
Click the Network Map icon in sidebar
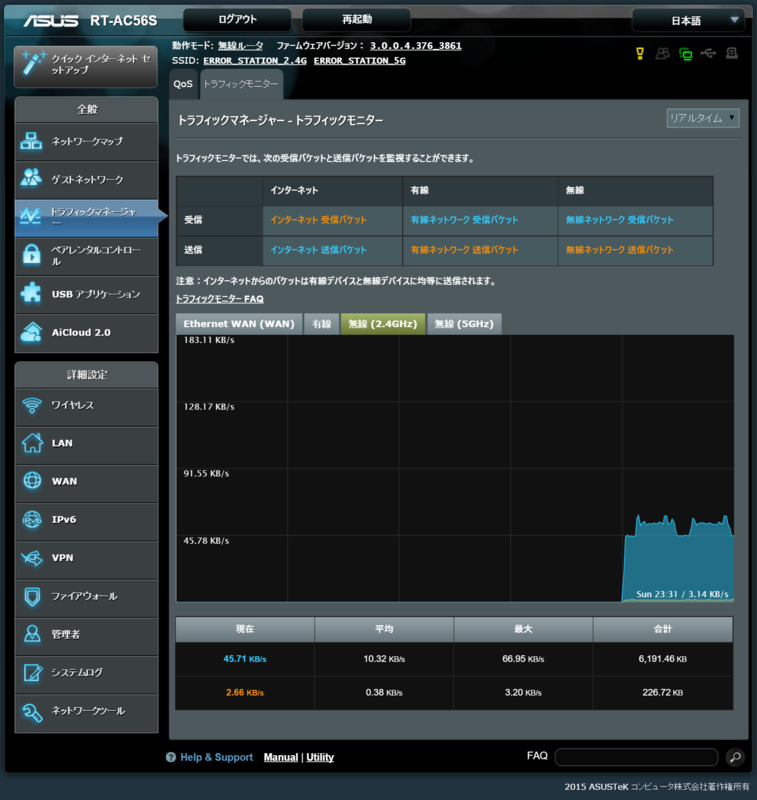(x=31, y=141)
